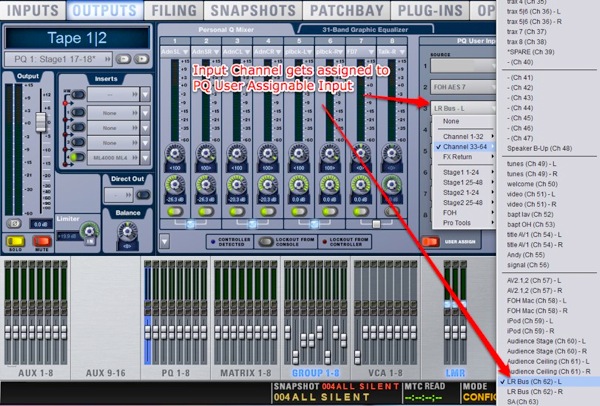Screen dimensions: 600x406
Task: Click the Direct Out destination arrow field
Action: click(119, 195)
